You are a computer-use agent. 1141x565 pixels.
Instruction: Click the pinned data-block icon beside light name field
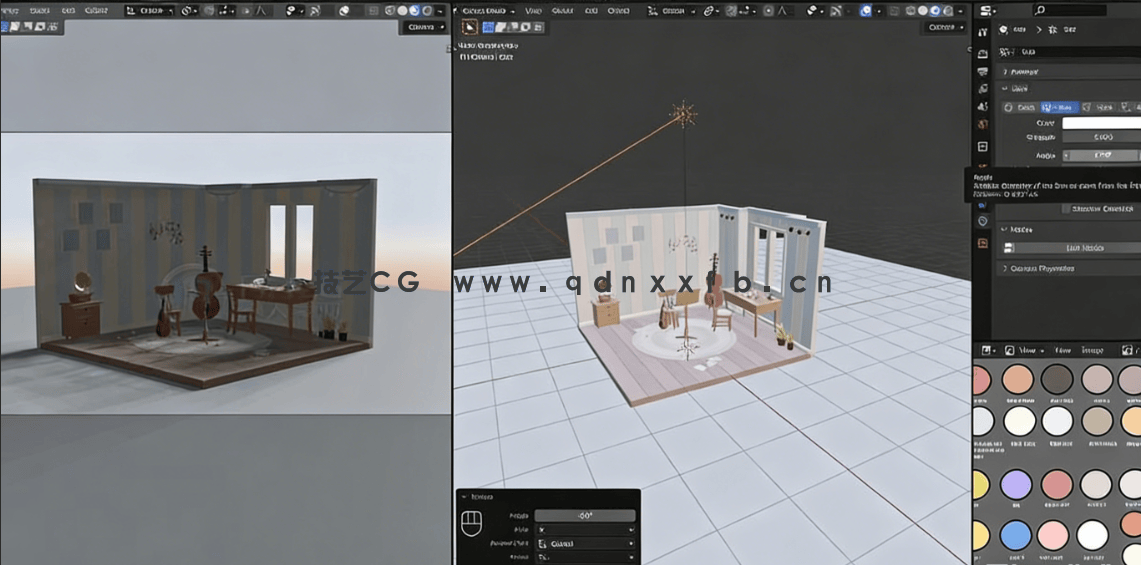(1007, 52)
